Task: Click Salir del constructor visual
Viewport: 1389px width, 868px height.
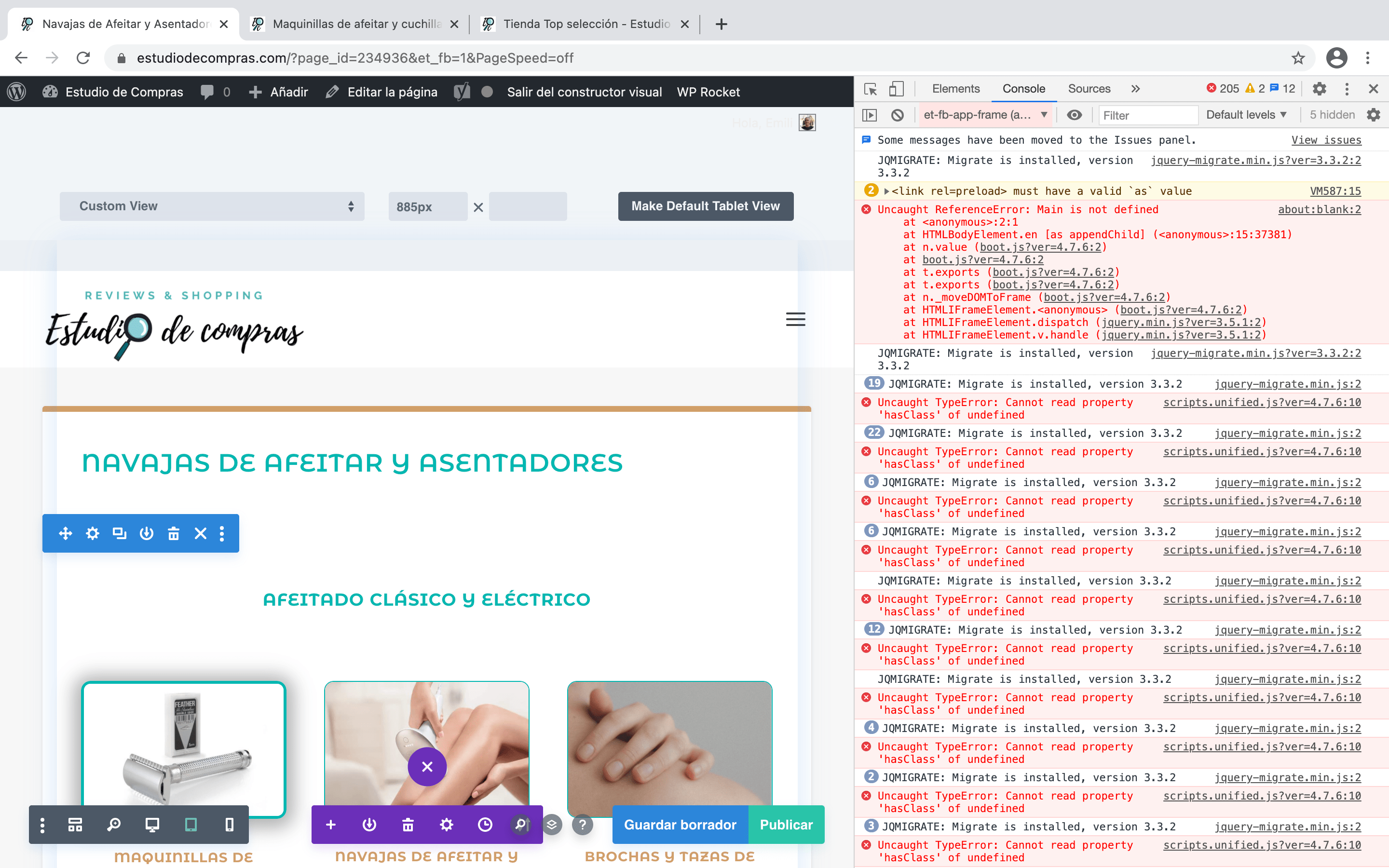Action: click(x=585, y=93)
